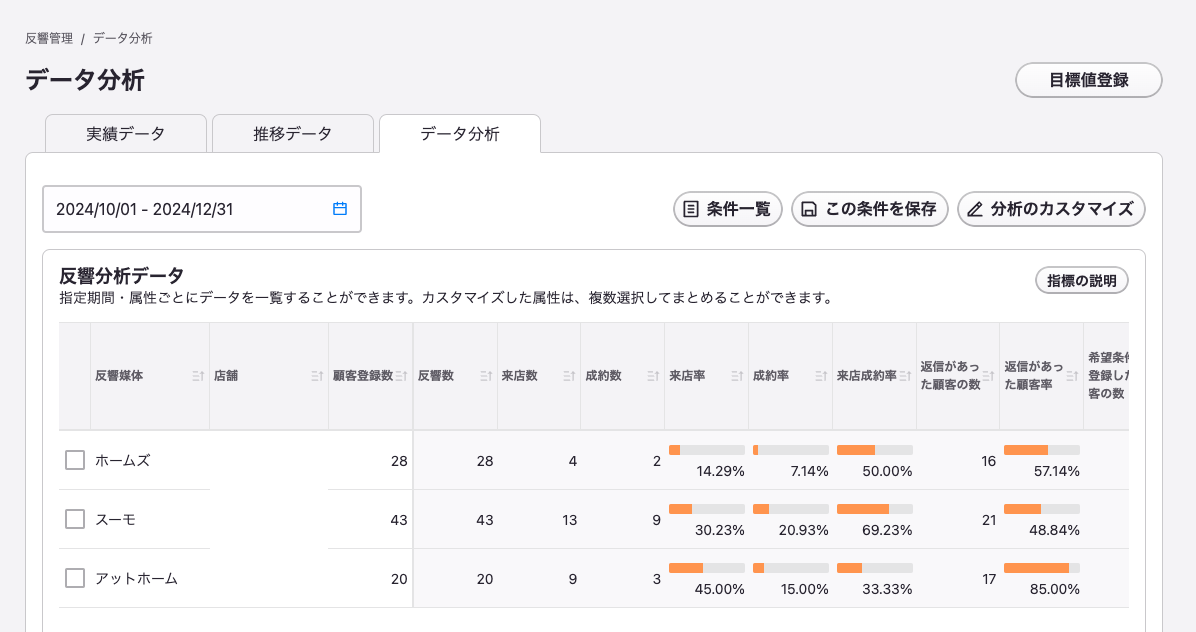This screenshot has width=1196, height=632.
Task: Click データ分析 breadcrumb text
Action: tap(123, 38)
